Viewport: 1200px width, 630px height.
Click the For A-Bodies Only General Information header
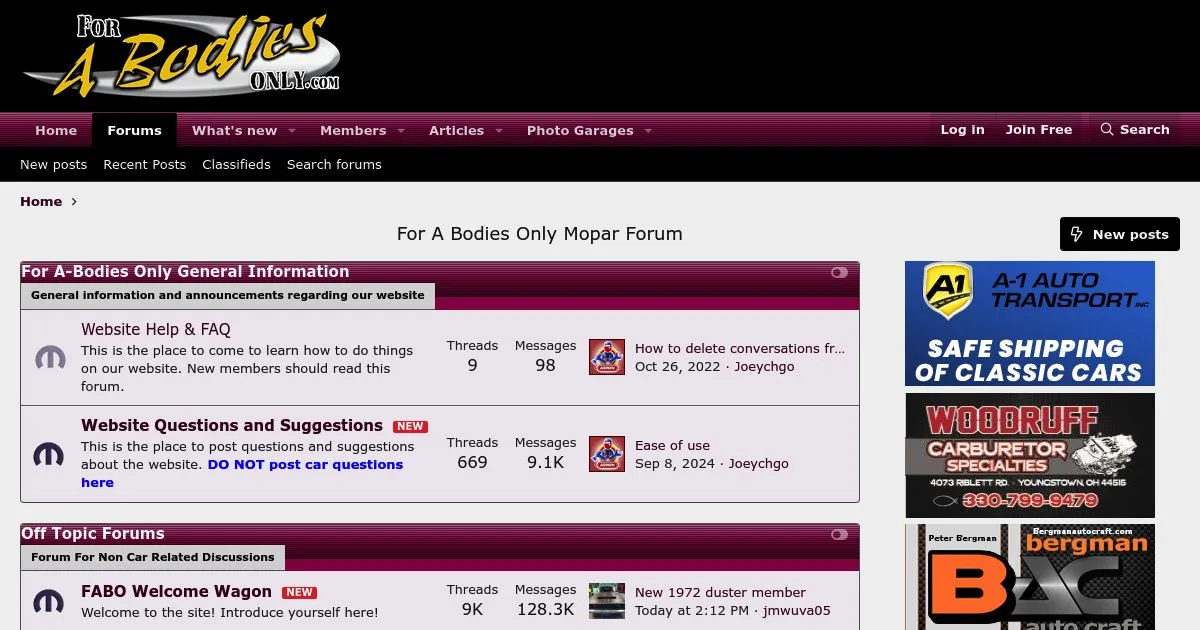tap(185, 272)
